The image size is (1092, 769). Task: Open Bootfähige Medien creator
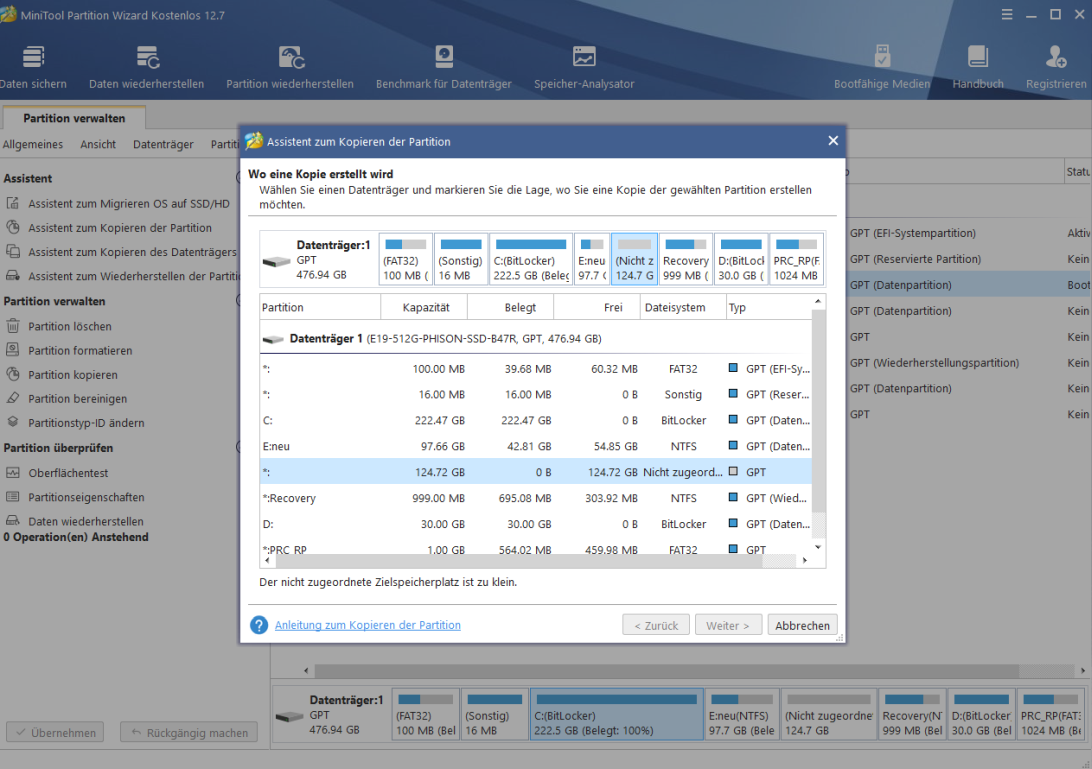(882, 68)
